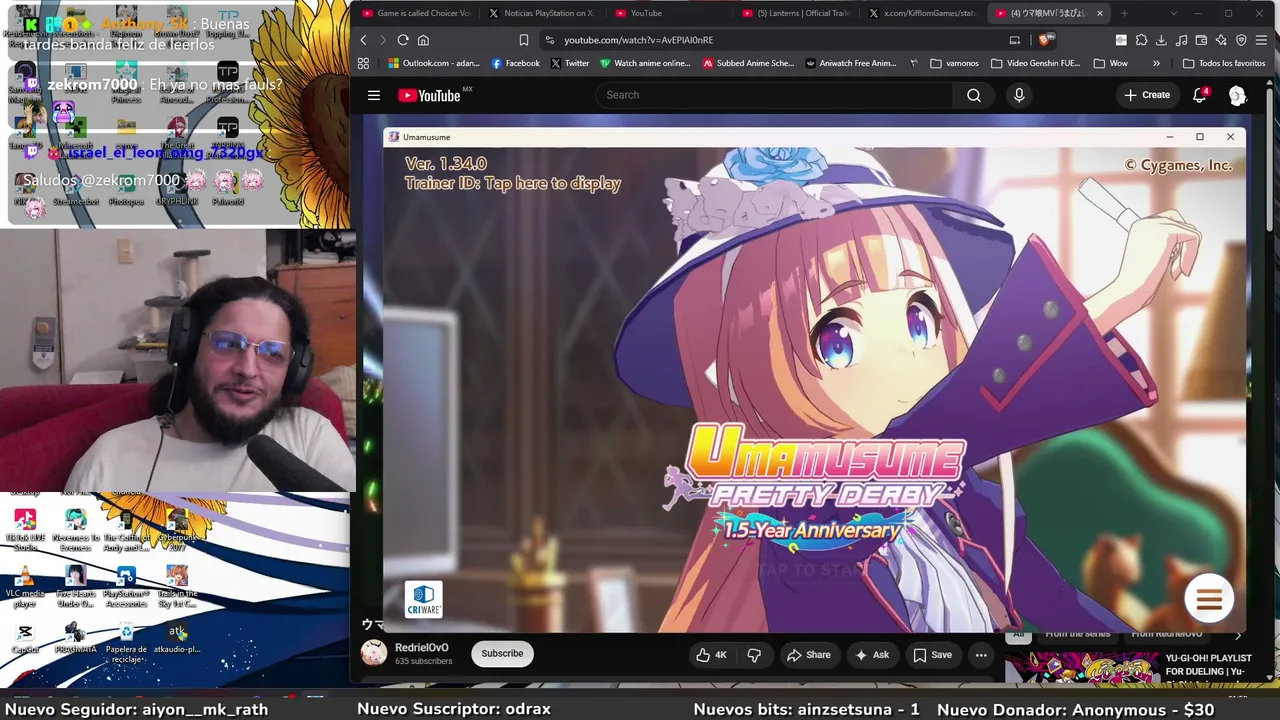1280x720 pixels.
Task: Click the RedrielOvO channel name
Action: pos(422,648)
